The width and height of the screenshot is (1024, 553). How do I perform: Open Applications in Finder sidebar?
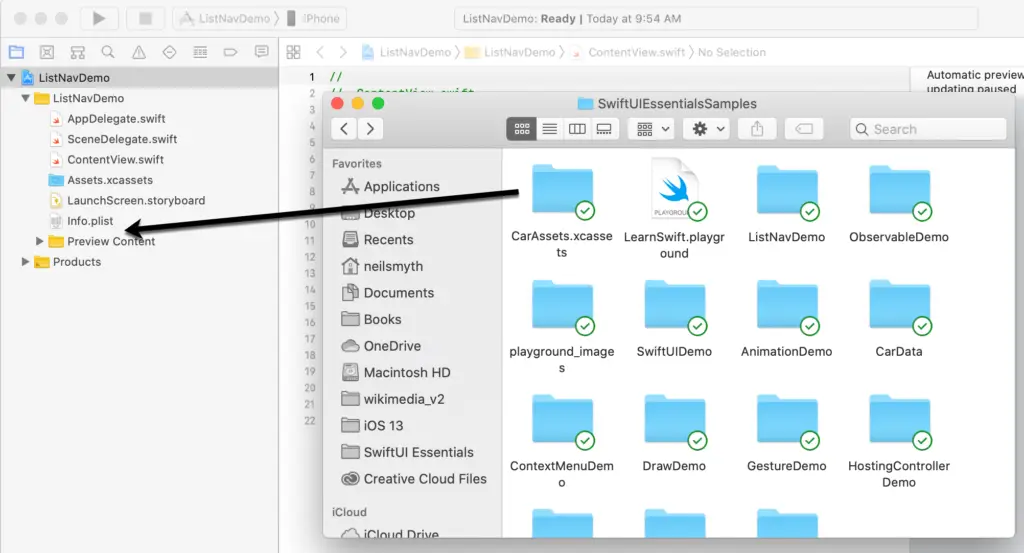(x=391, y=187)
